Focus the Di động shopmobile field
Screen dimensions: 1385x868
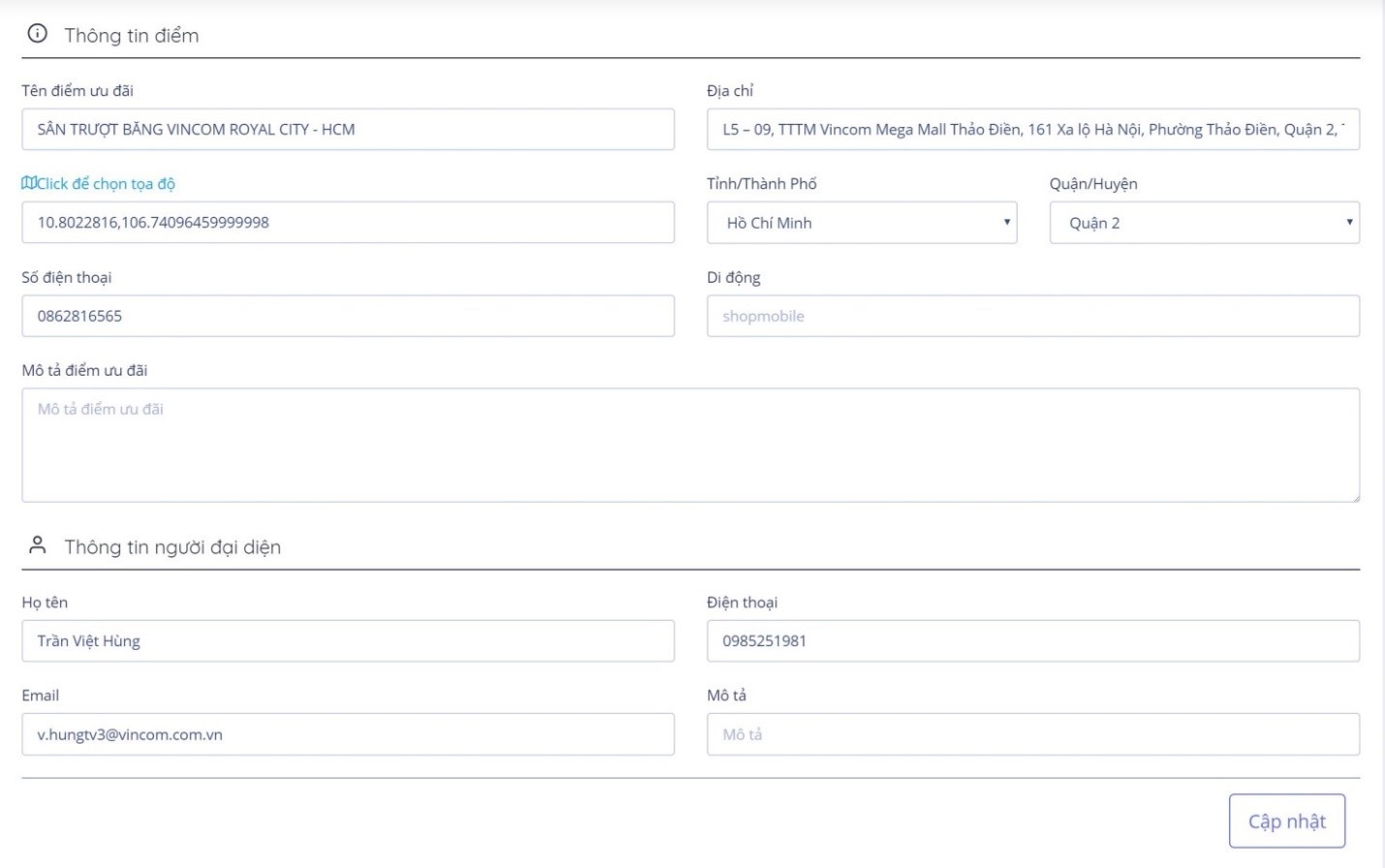(1032, 316)
